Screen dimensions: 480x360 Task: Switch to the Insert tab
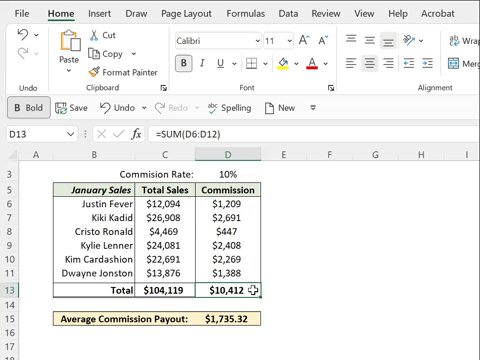99,14
